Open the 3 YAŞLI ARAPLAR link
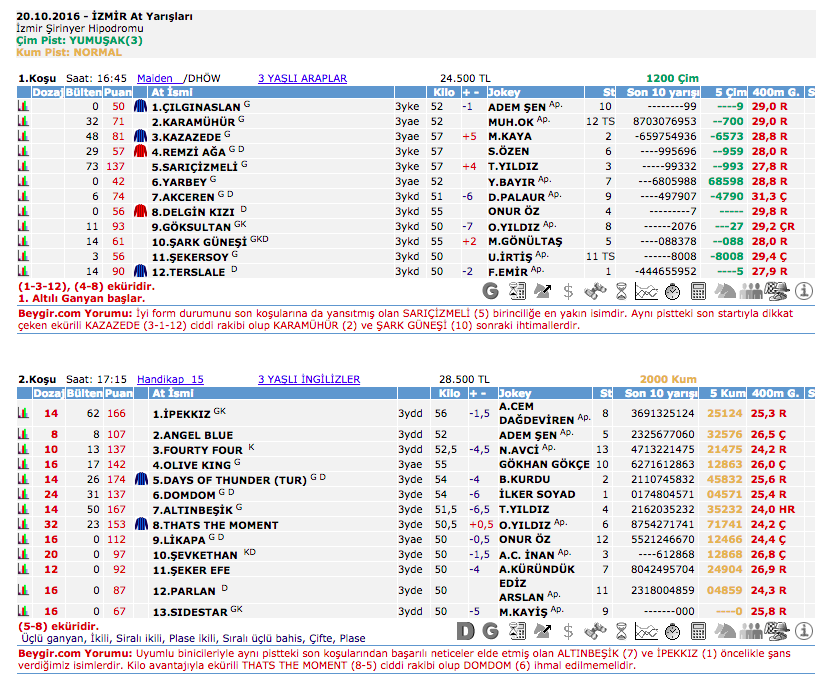 tap(302, 78)
